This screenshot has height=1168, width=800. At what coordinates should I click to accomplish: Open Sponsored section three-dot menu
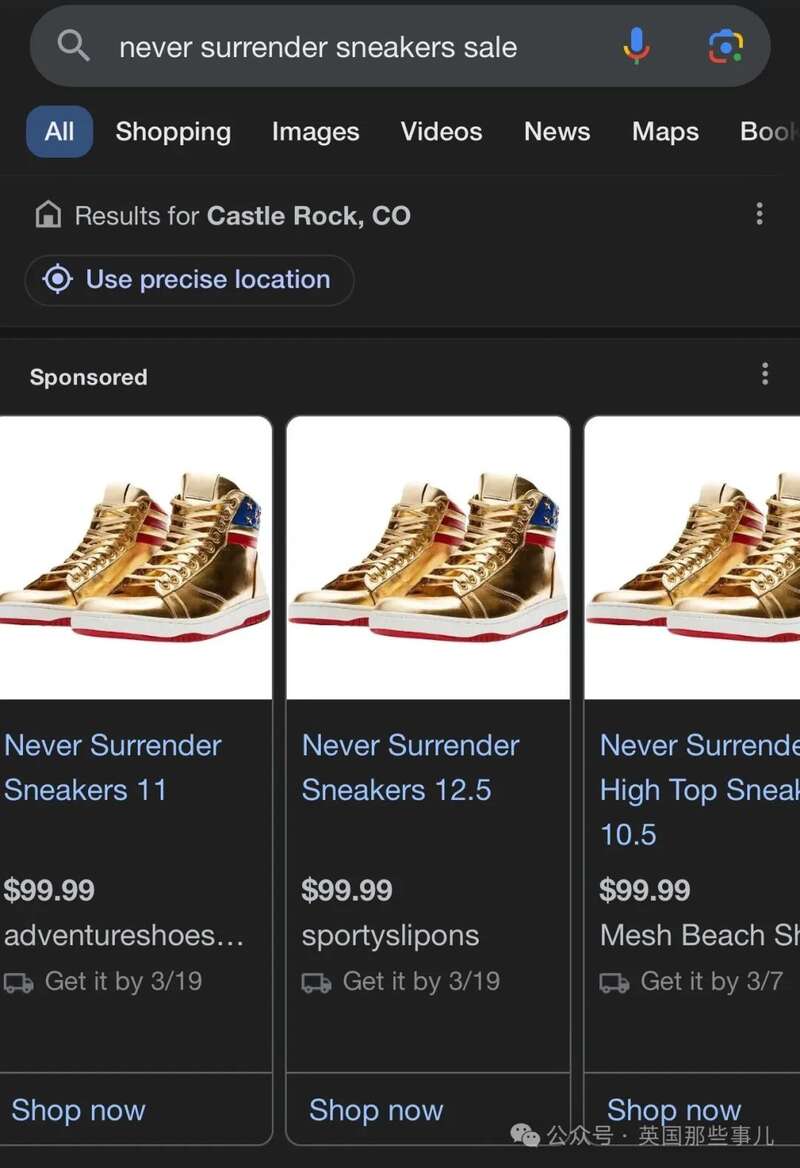[x=765, y=375]
